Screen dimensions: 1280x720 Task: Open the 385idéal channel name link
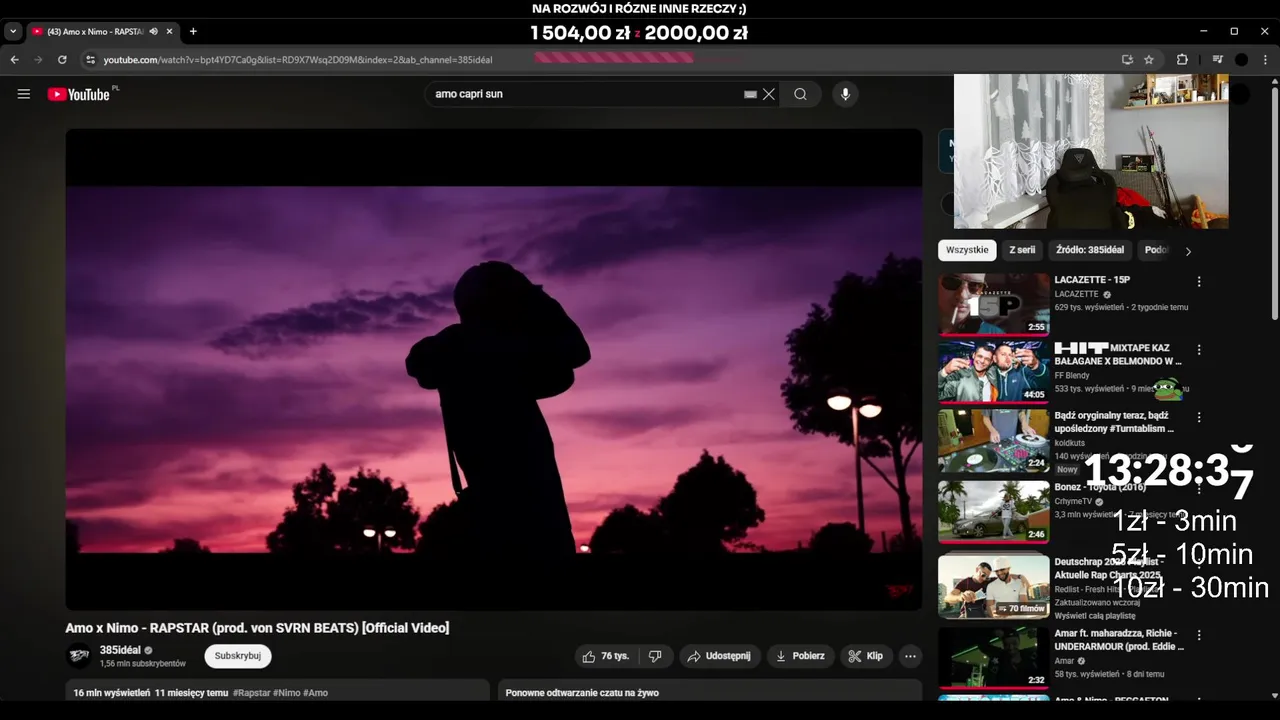pyautogui.click(x=120, y=650)
